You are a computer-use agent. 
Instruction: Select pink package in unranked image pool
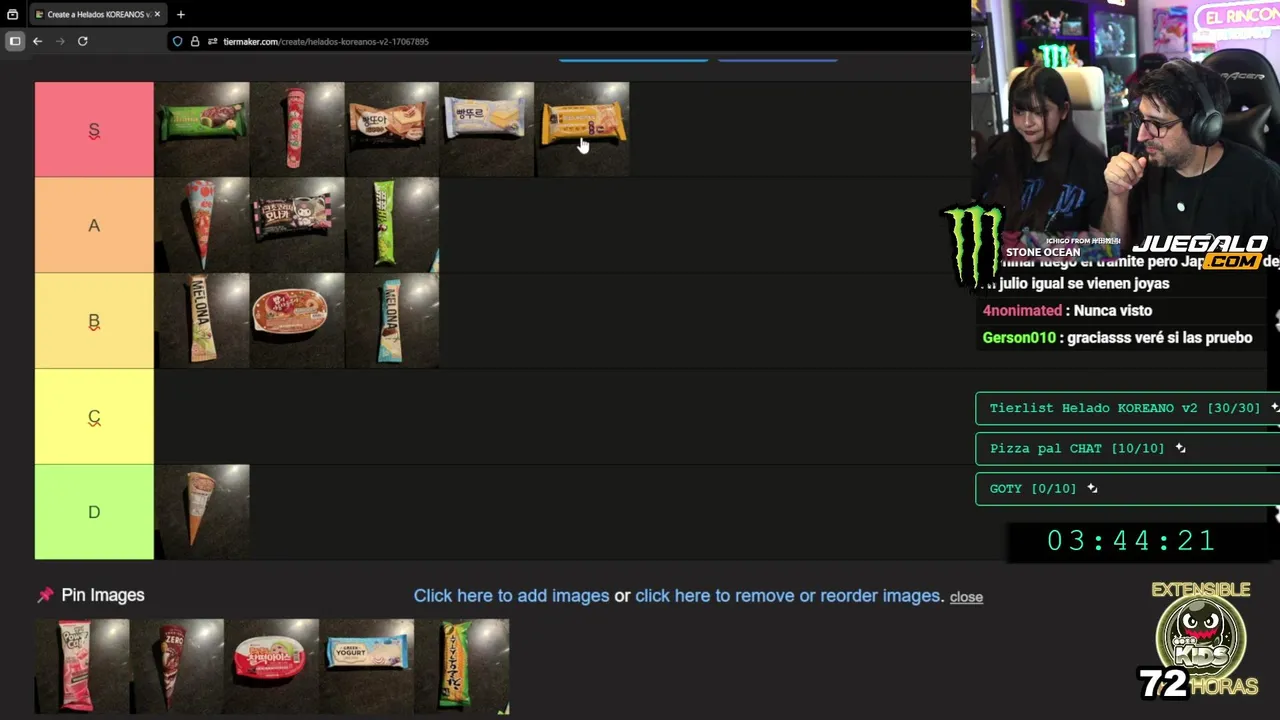point(82,666)
